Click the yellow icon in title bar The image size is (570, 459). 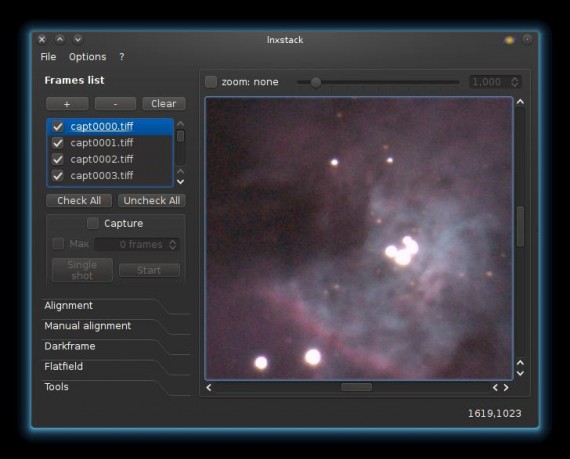click(509, 40)
